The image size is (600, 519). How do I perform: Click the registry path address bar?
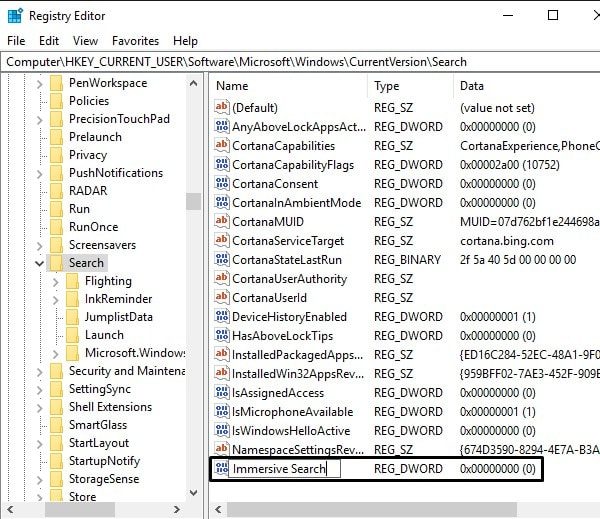click(300, 62)
